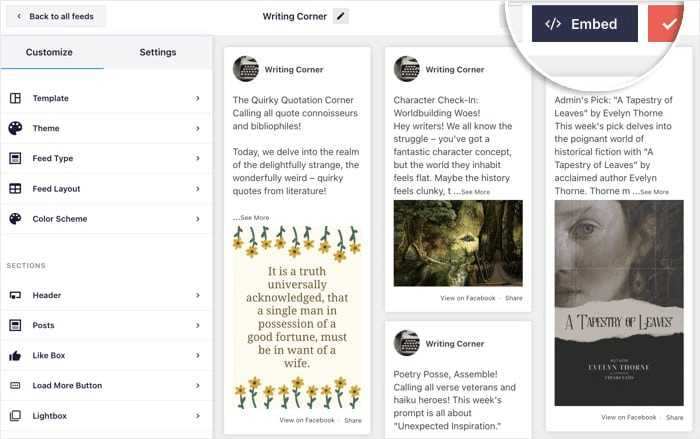This screenshot has height=439, width=700.
Task: Expand the Posts section arrow
Action: point(198,325)
